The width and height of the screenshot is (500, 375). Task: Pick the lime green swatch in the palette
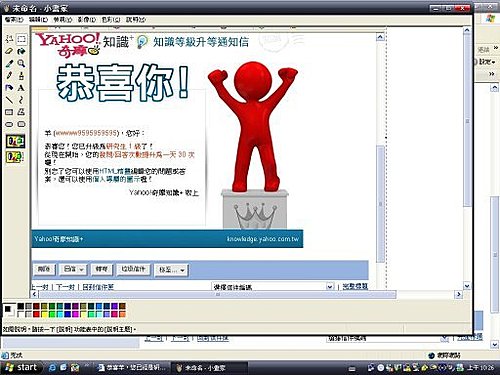[x=52, y=314]
